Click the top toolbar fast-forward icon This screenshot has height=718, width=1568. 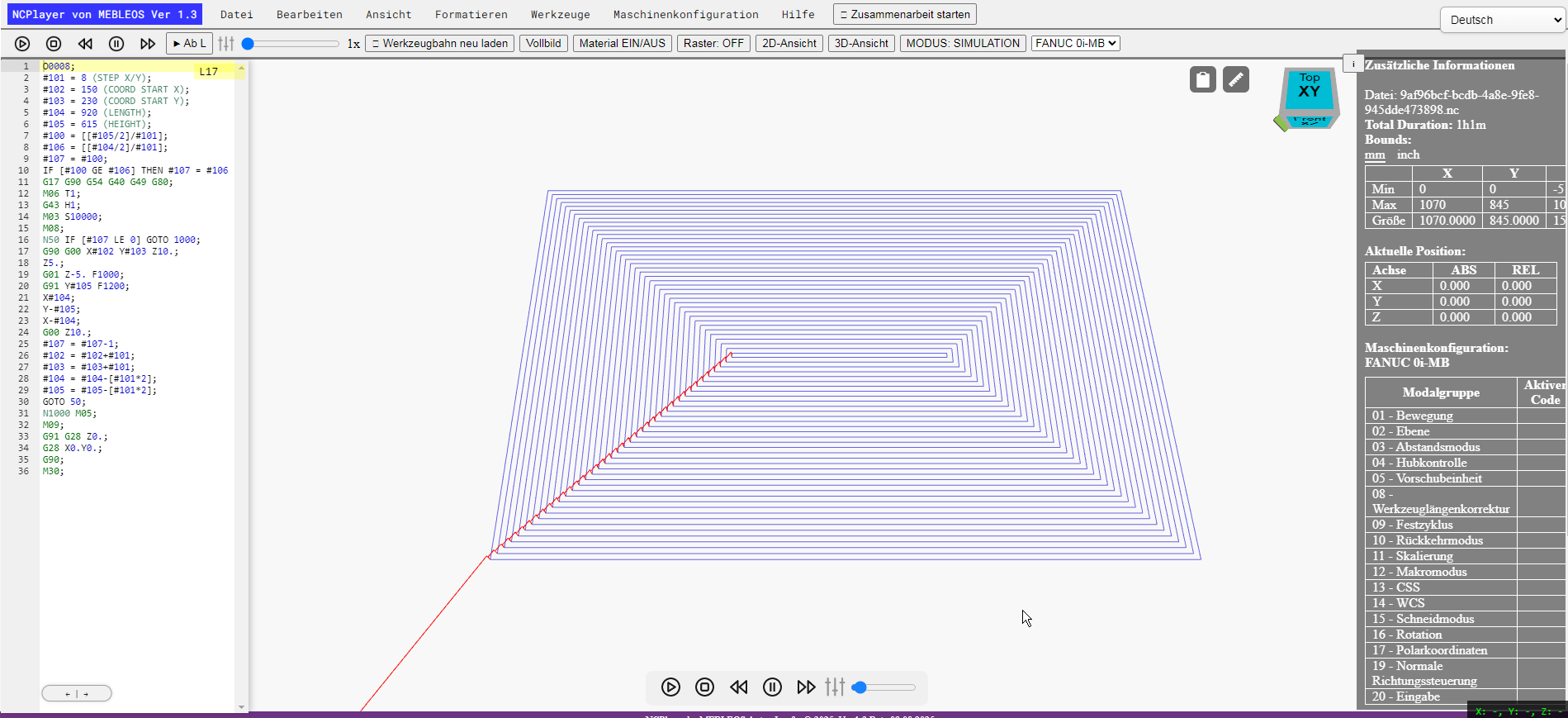coord(148,44)
